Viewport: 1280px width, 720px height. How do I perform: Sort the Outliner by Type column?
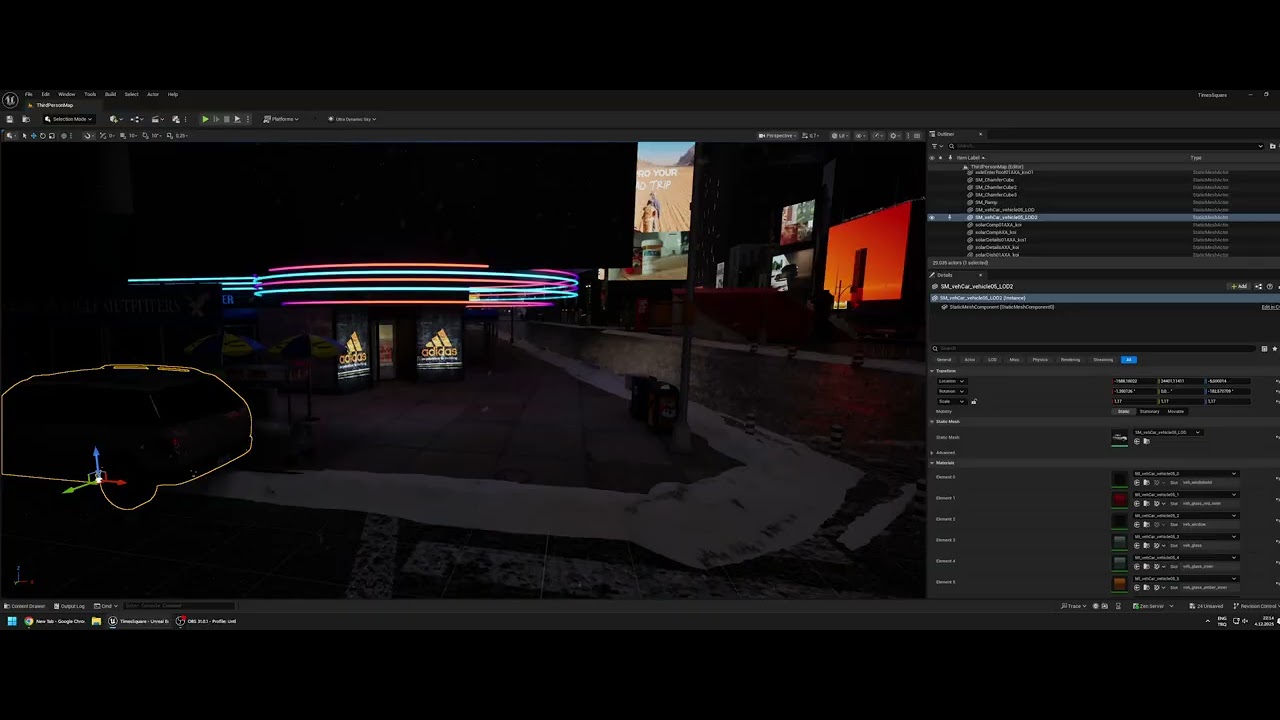coord(1196,157)
